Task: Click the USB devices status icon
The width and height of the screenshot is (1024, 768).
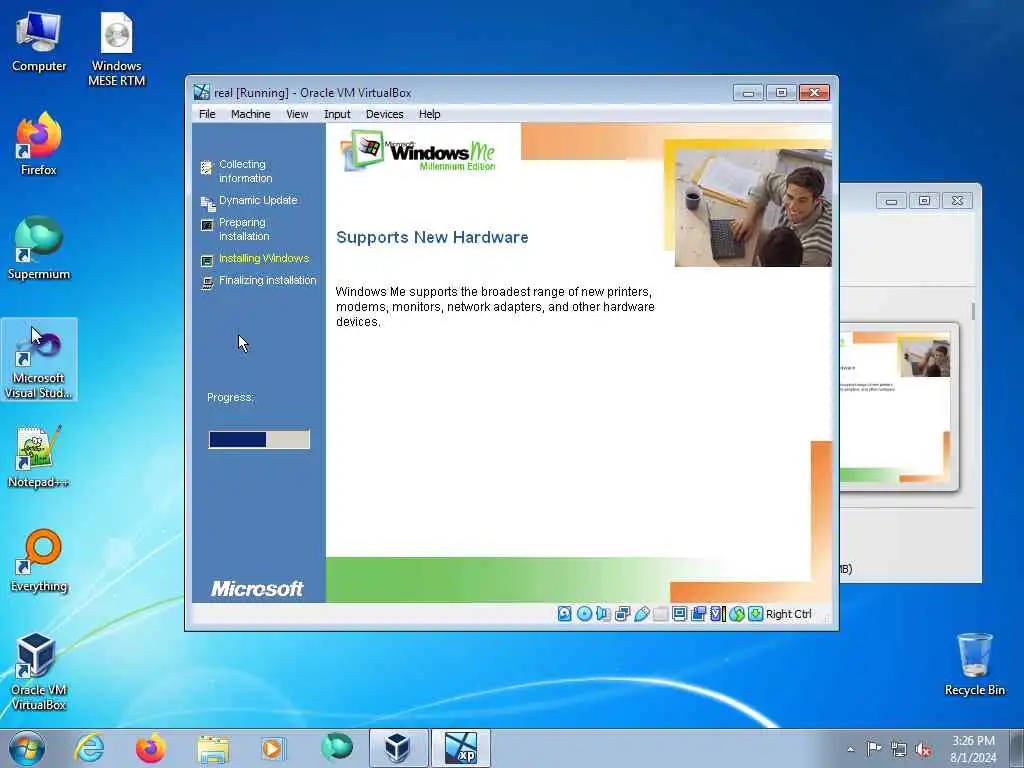Action: pyautogui.click(x=641, y=614)
